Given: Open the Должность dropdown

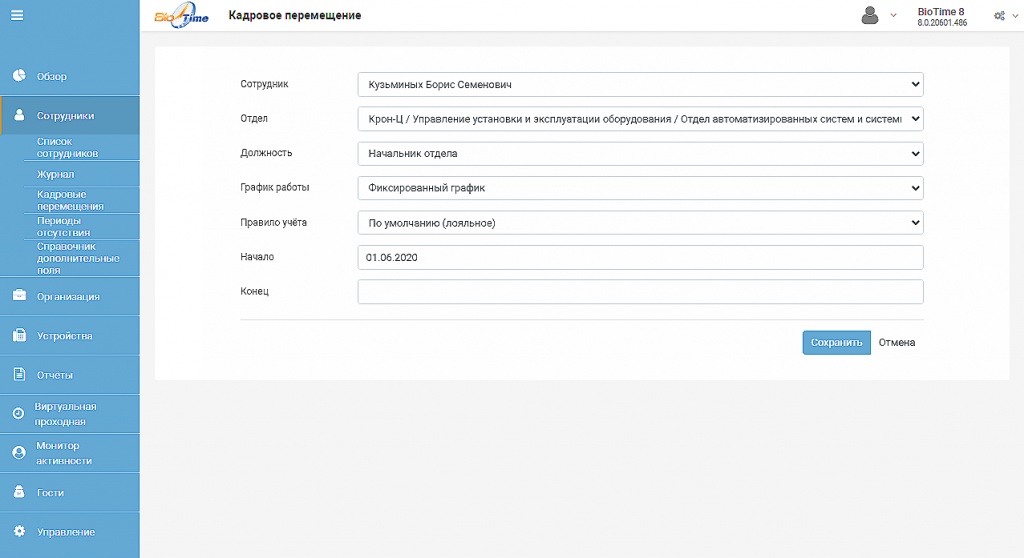Looking at the screenshot, I should pyautogui.click(x=641, y=154).
